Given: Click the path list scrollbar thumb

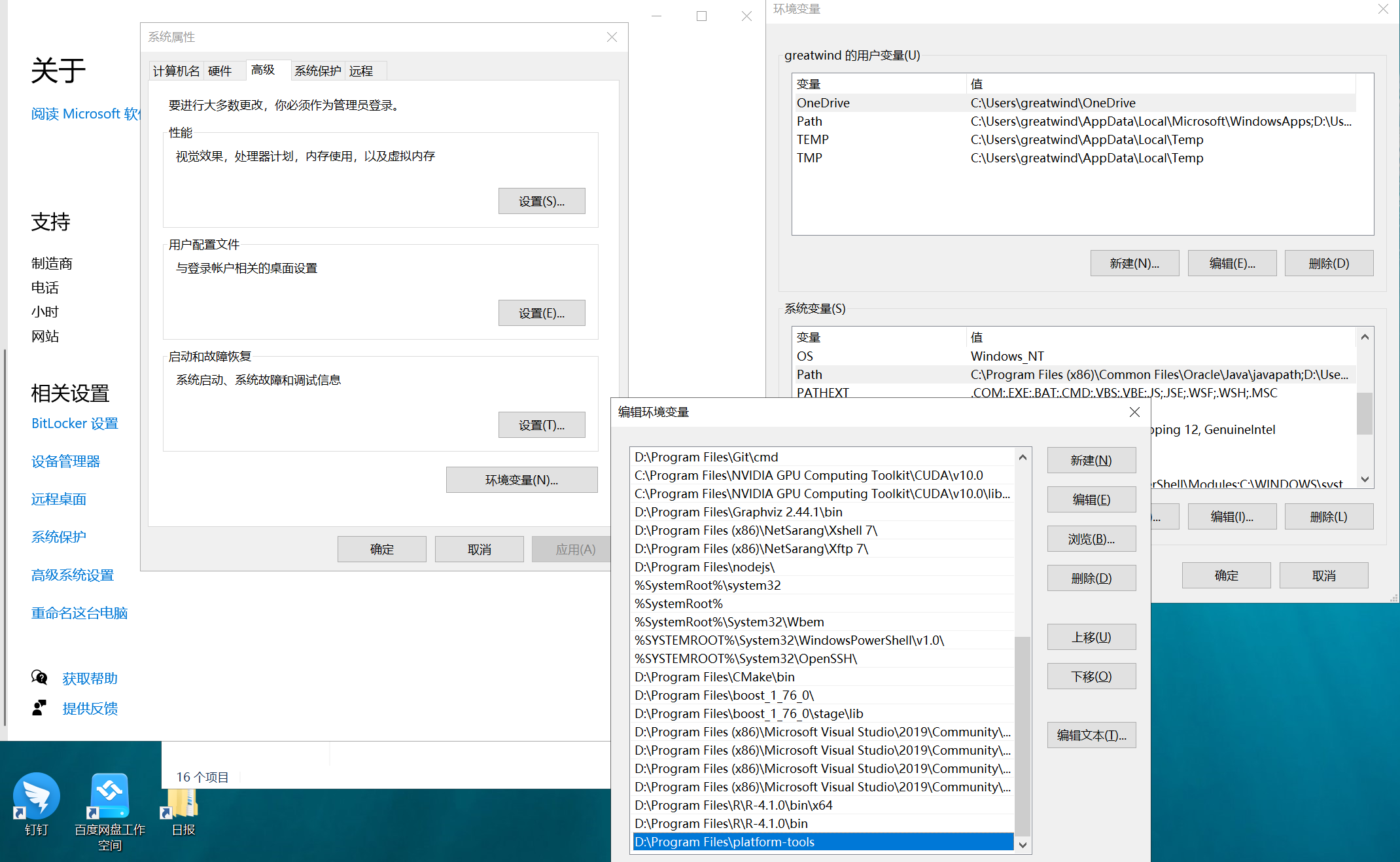Looking at the screenshot, I should coord(1023,736).
